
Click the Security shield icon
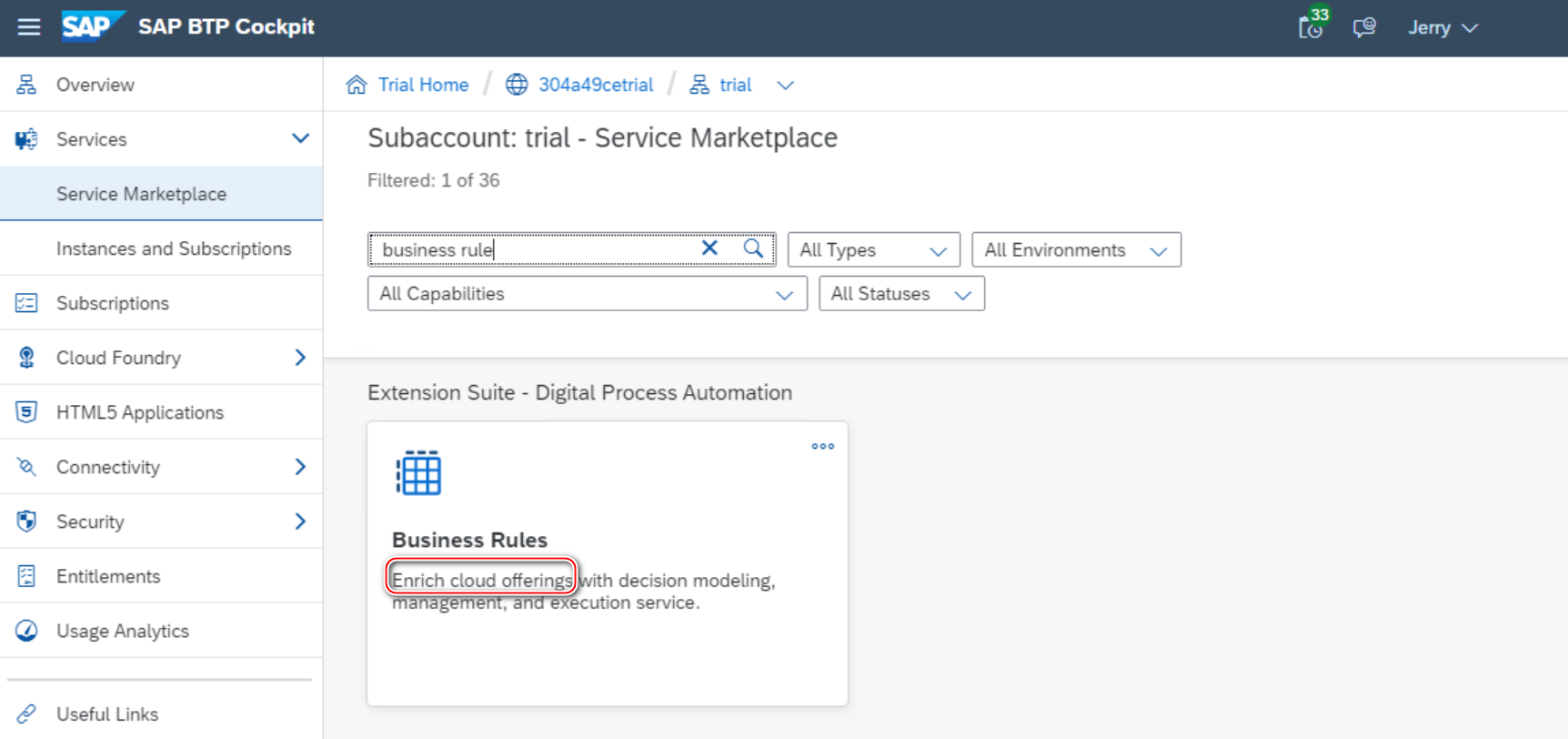[x=26, y=521]
